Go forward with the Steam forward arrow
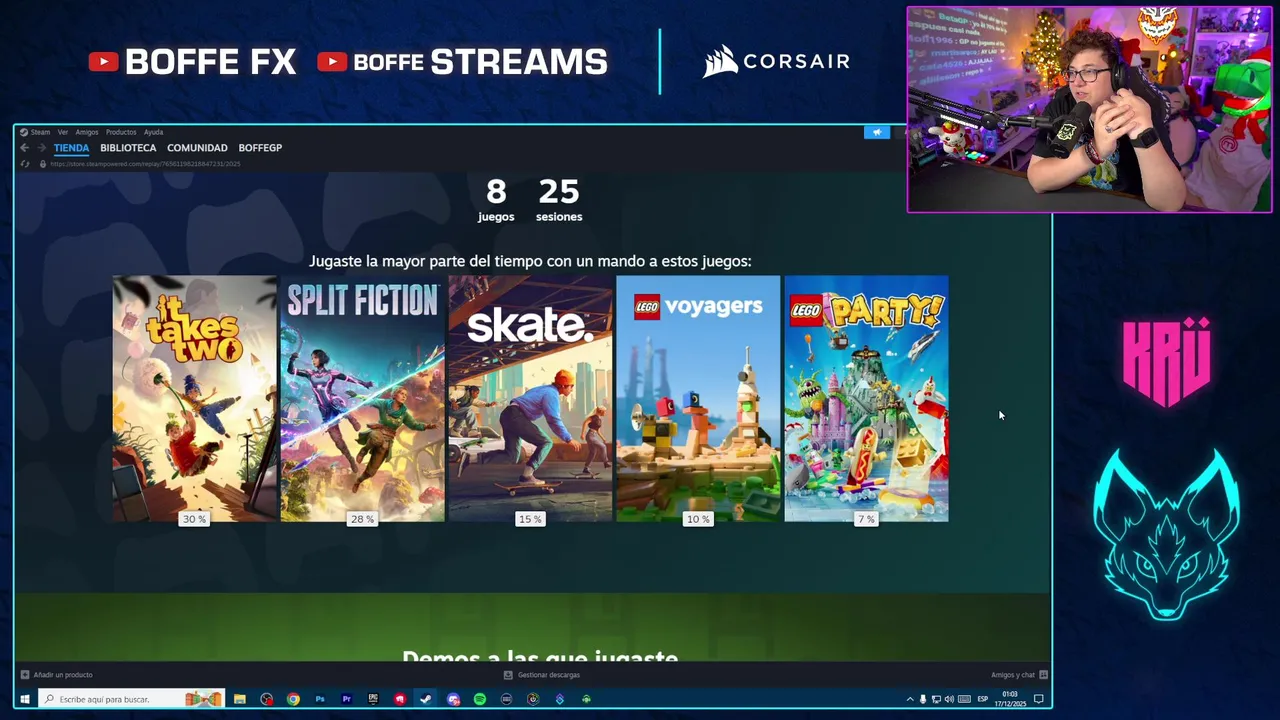The height and width of the screenshot is (720, 1280). pos(41,148)
